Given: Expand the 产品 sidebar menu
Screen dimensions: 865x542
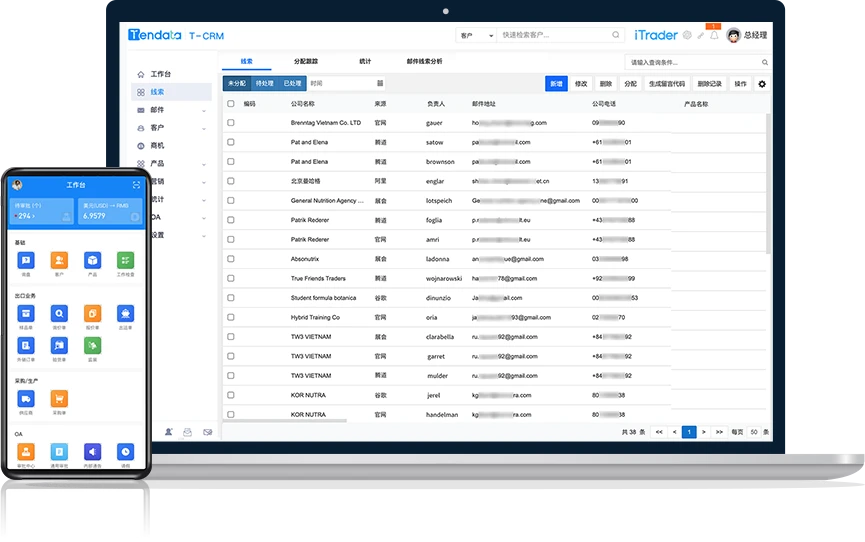Looking at the screenshot, I should pyautogui.click(x=204, y=164).
